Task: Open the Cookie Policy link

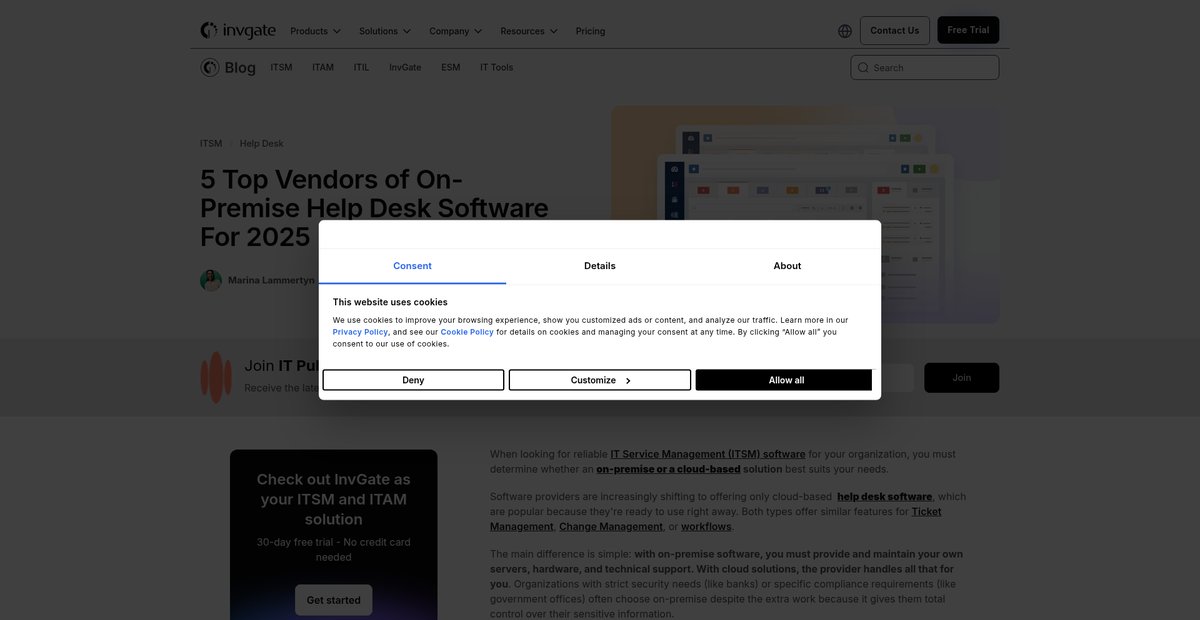Action: (x=467, y=332)
